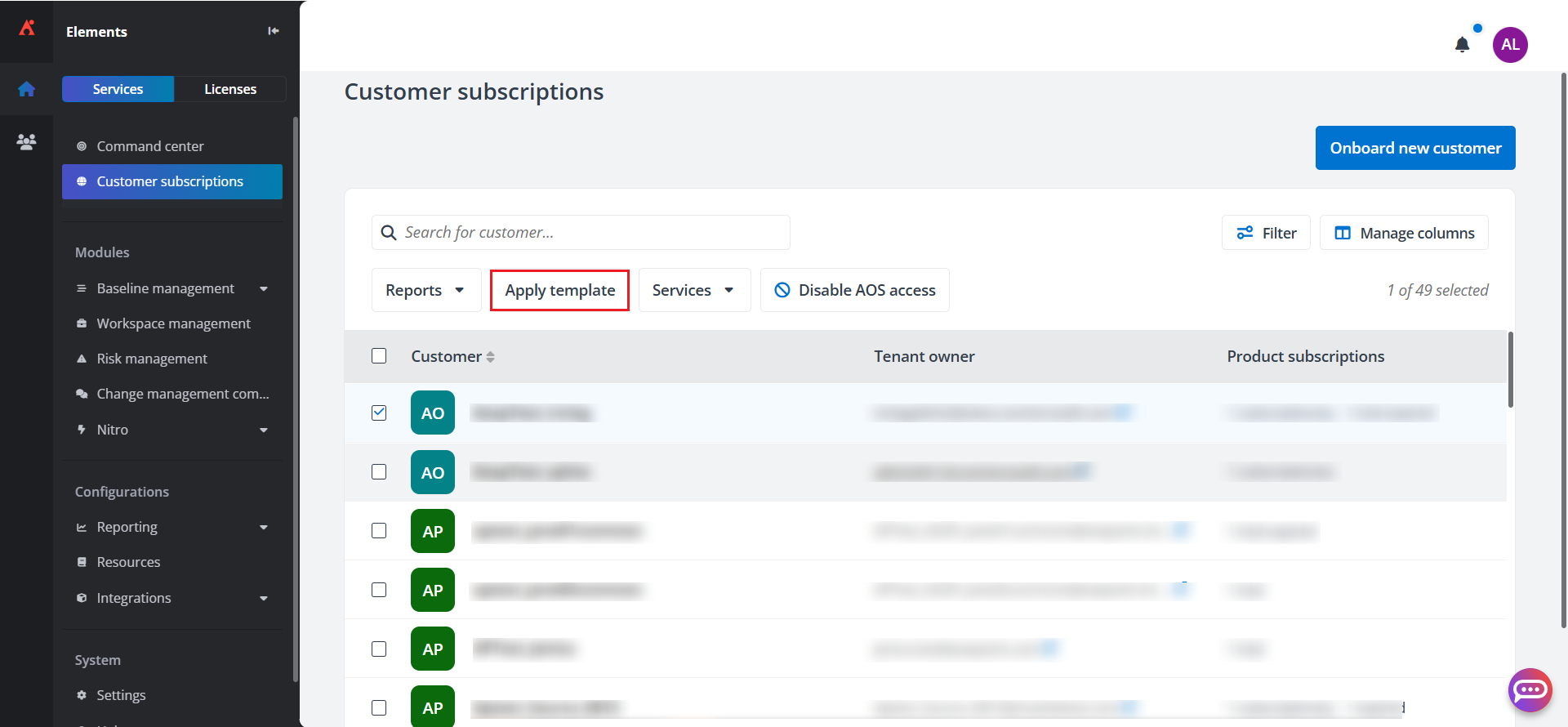Check the first AP customer row checkbox
The image size is (1568, 727).
(379, 531)
